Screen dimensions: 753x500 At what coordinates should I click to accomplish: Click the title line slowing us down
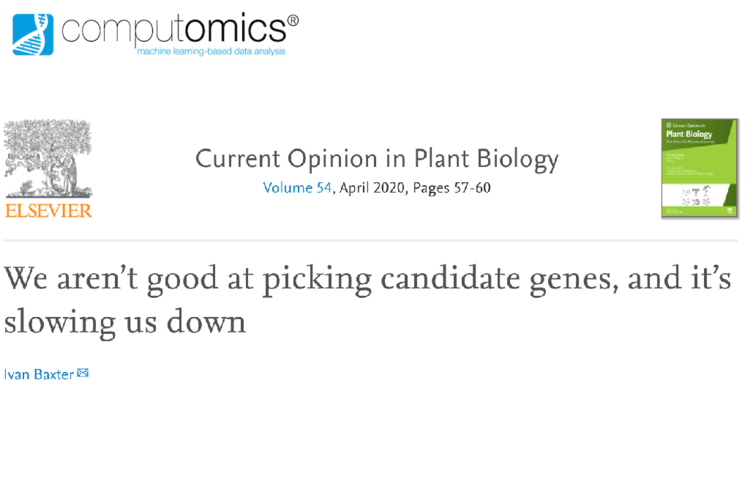tap(125, 322)
